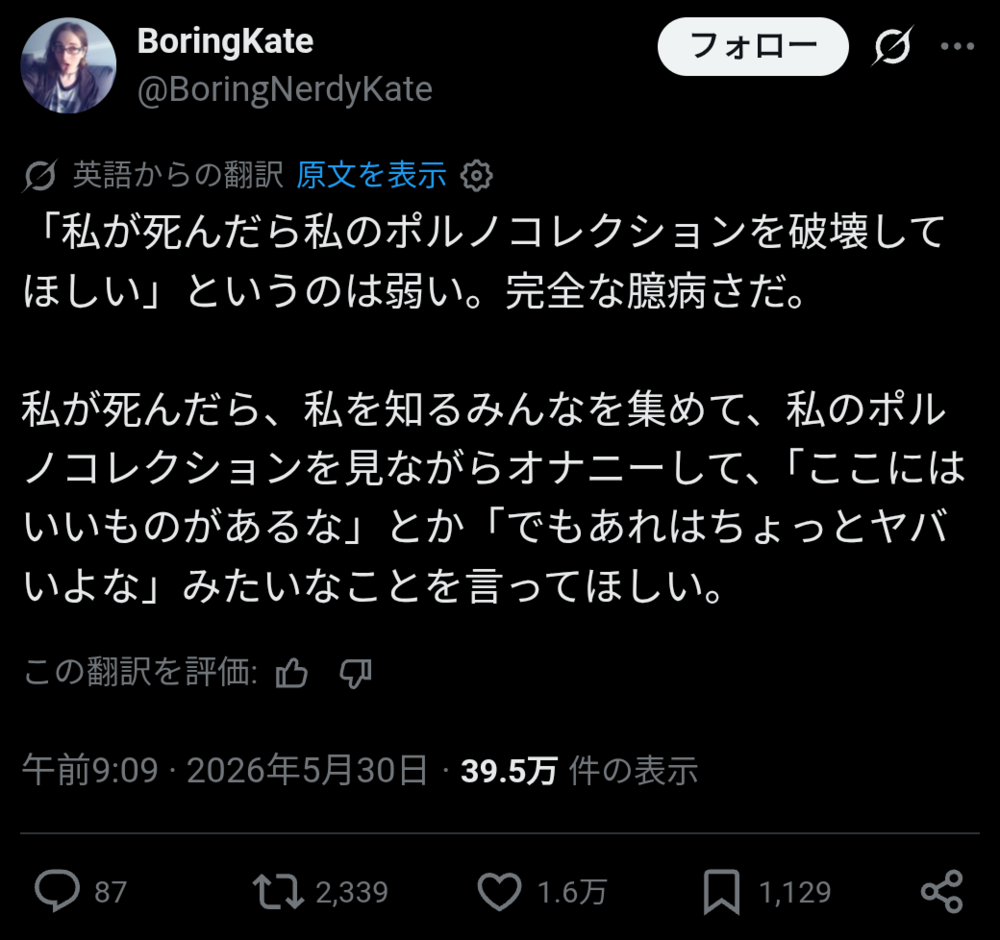
Task: Click the BoringKate display name
Action: (x=225, y=41)
